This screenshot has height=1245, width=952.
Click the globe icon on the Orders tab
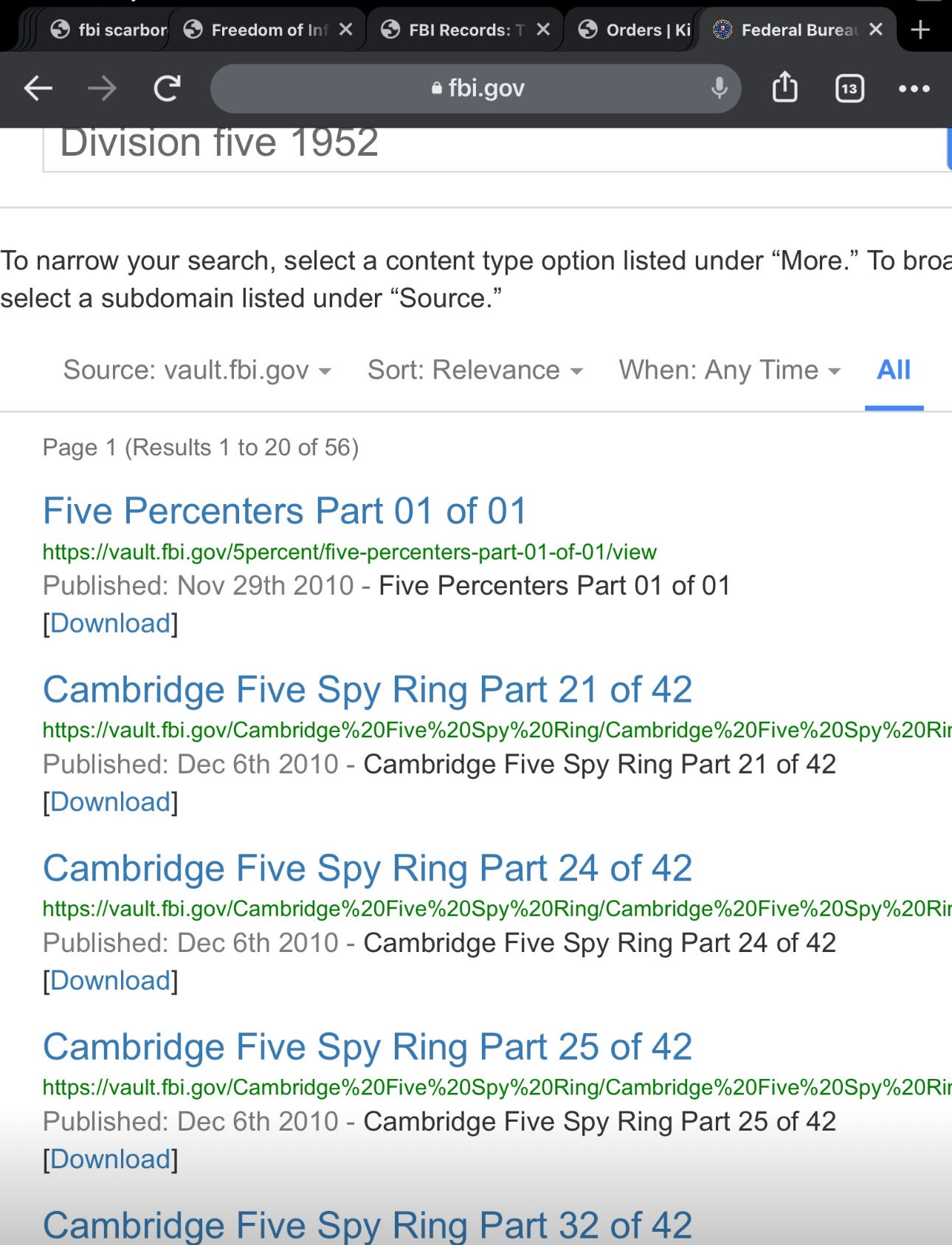(x=587, y=30)
